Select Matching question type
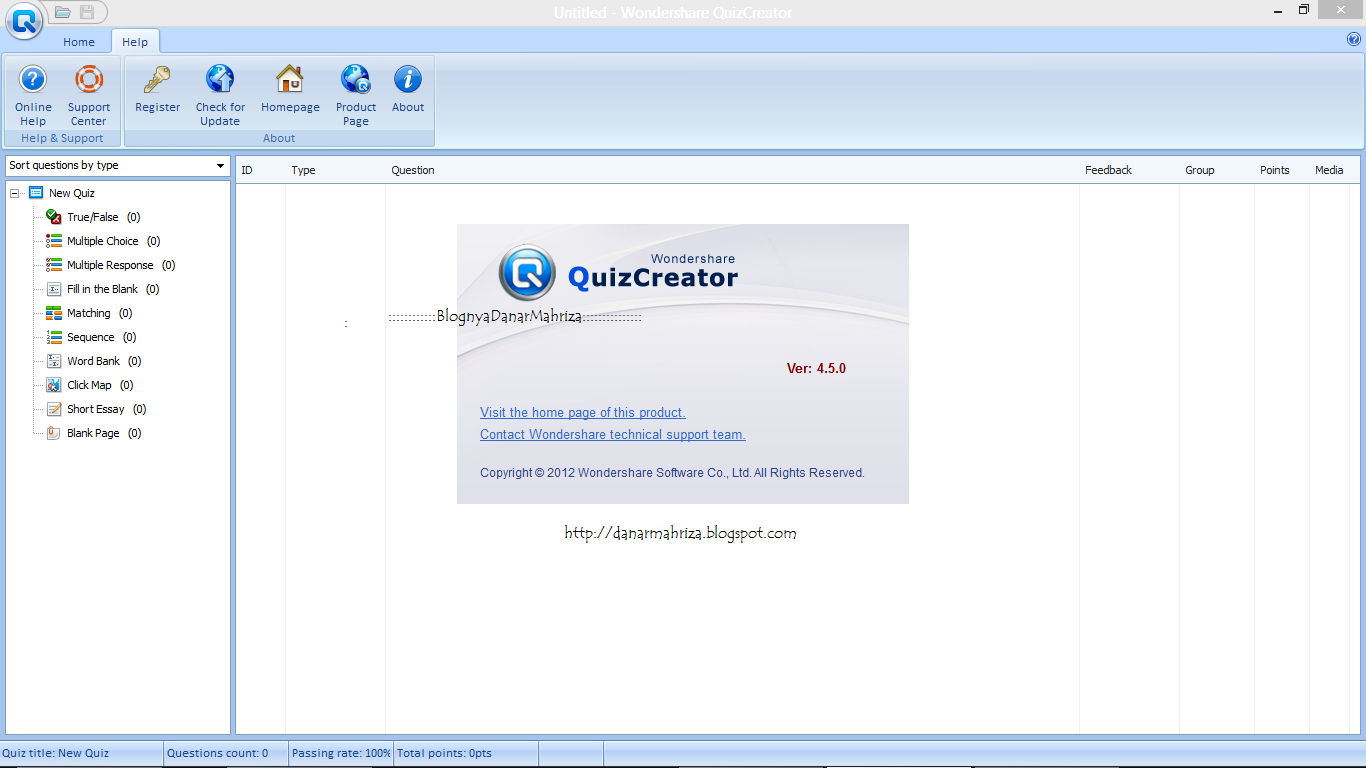1366x768 pixels. (x=89, y=313)
